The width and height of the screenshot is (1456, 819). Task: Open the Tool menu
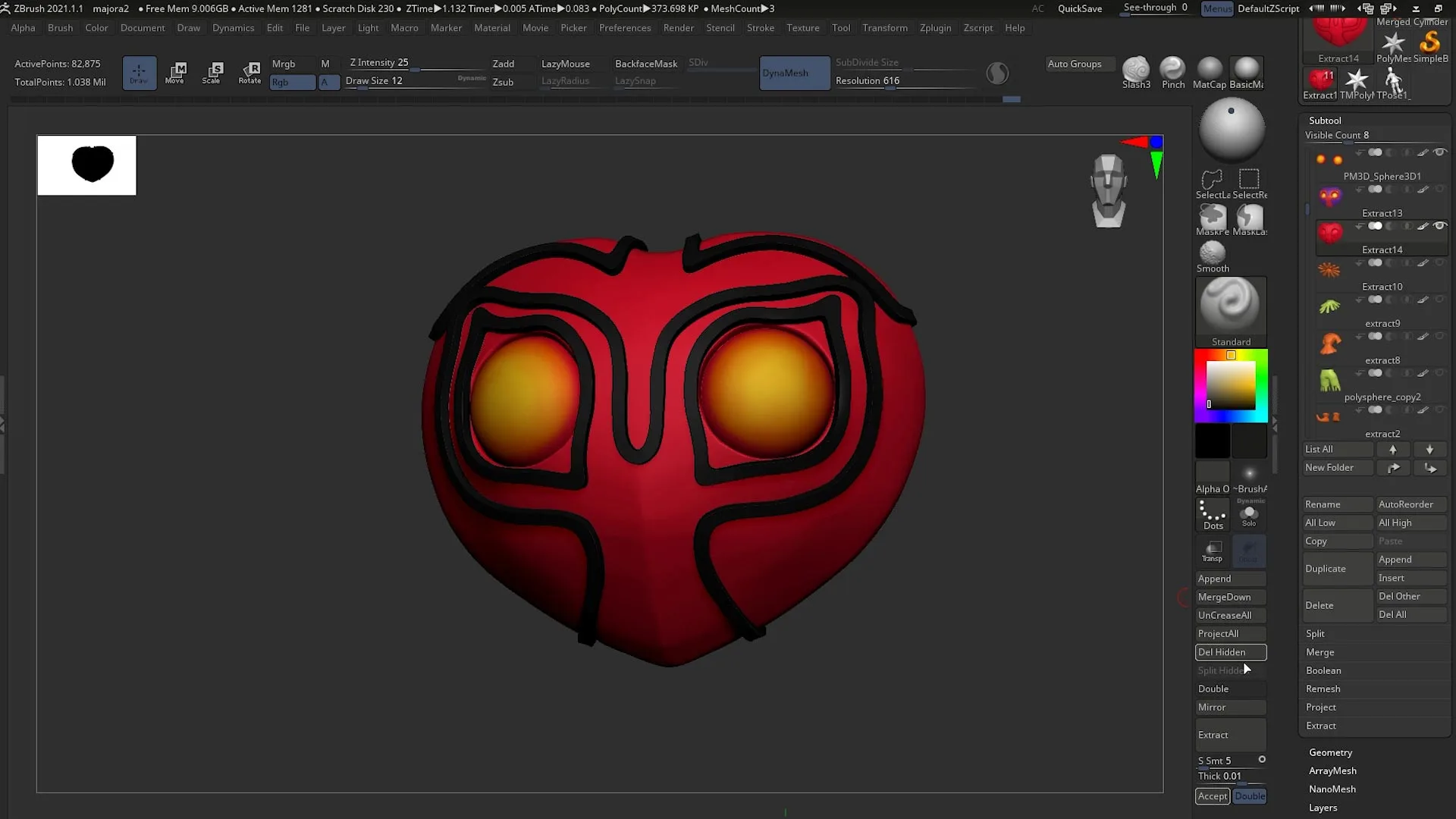841,27
